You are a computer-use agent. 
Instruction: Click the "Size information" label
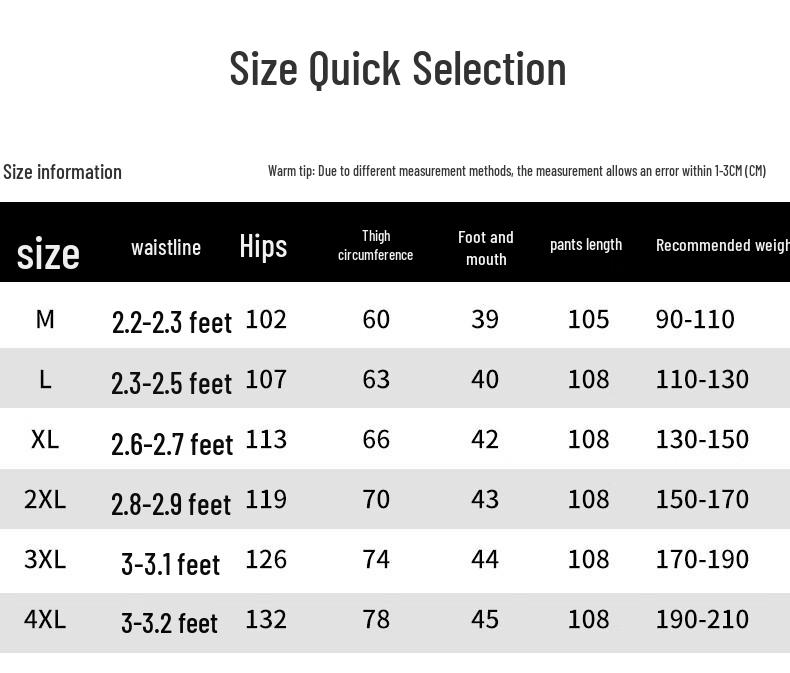point(62,172)
